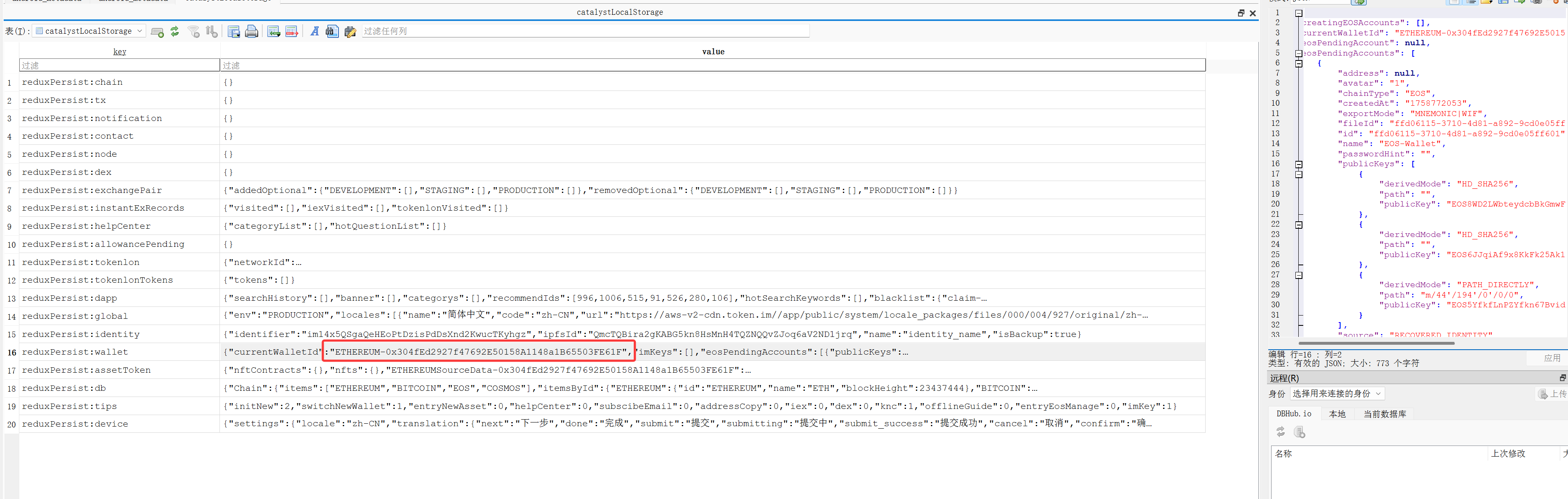Click the find binoculars icon
Screen dimensions: 1568x499
[332, 32]
